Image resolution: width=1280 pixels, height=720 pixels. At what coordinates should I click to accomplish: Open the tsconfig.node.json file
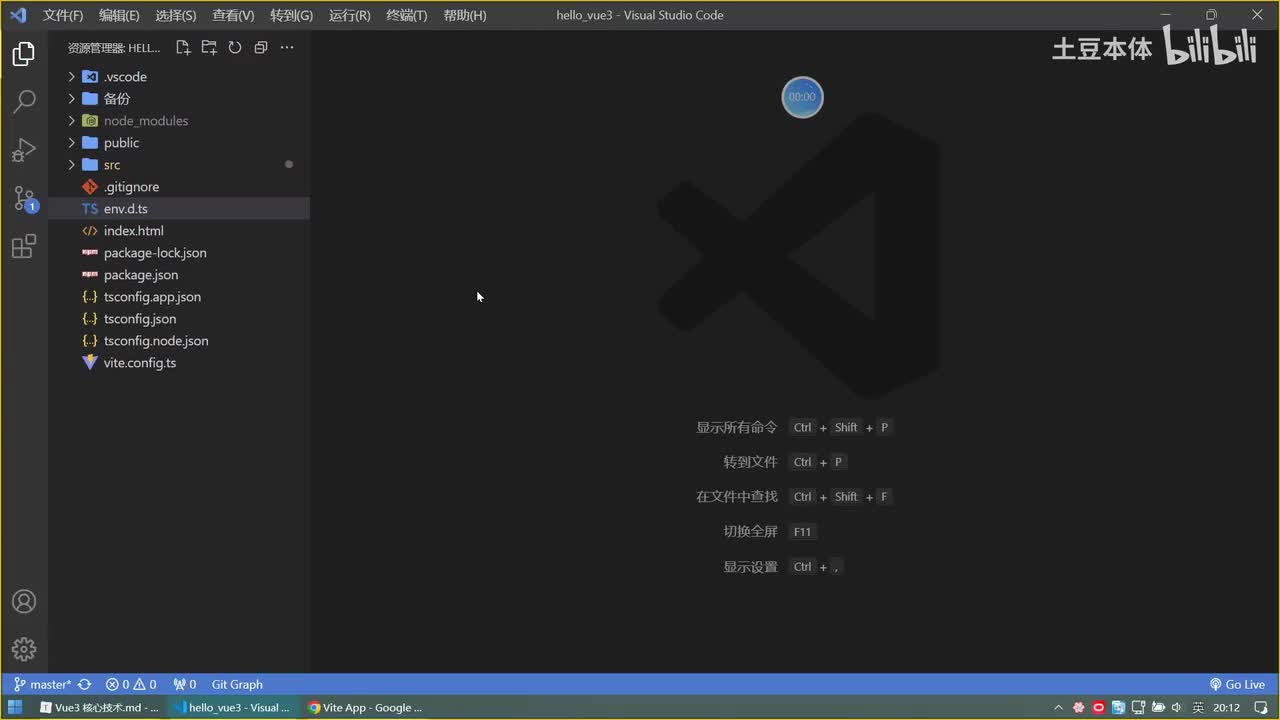(179, 341)
